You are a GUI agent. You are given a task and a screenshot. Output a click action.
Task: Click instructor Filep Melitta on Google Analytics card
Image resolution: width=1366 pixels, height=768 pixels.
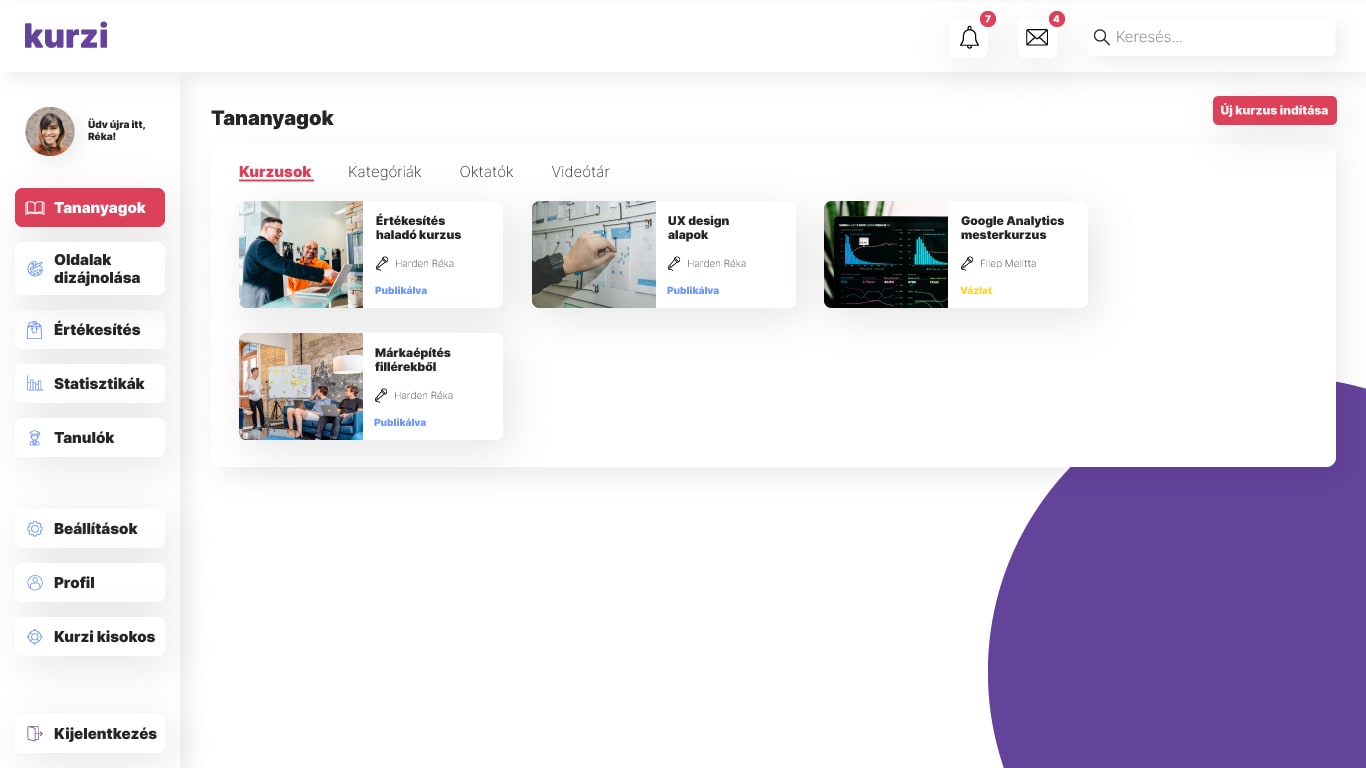[x=1008, y=264]
